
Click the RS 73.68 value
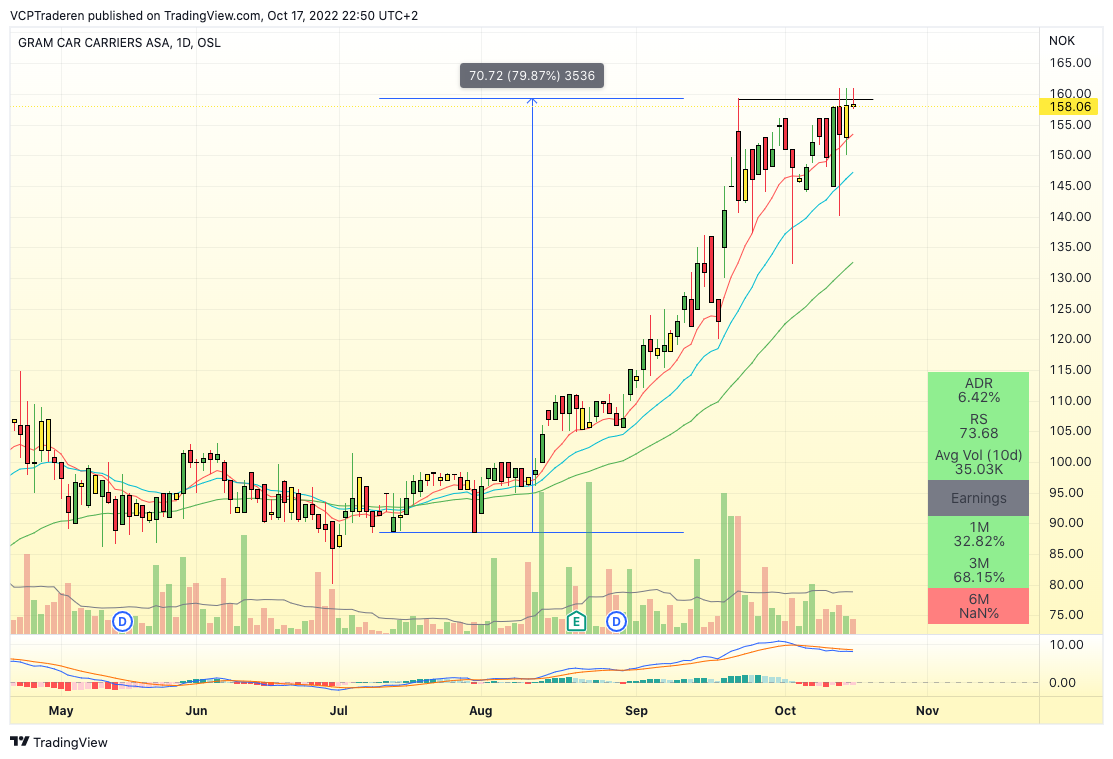pos(978,433)
